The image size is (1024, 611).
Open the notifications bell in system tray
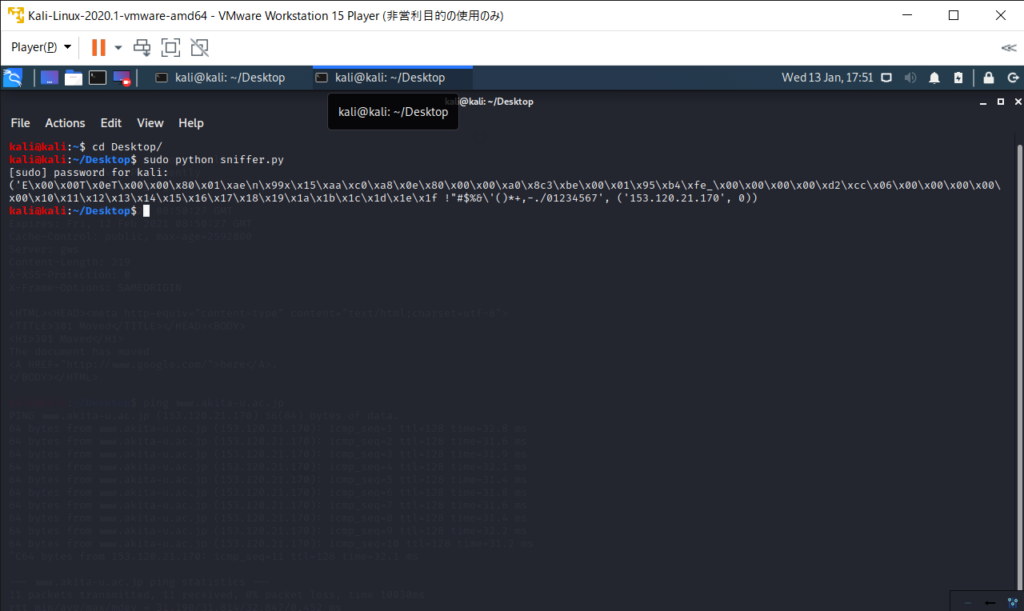click(x=934, y=78)
